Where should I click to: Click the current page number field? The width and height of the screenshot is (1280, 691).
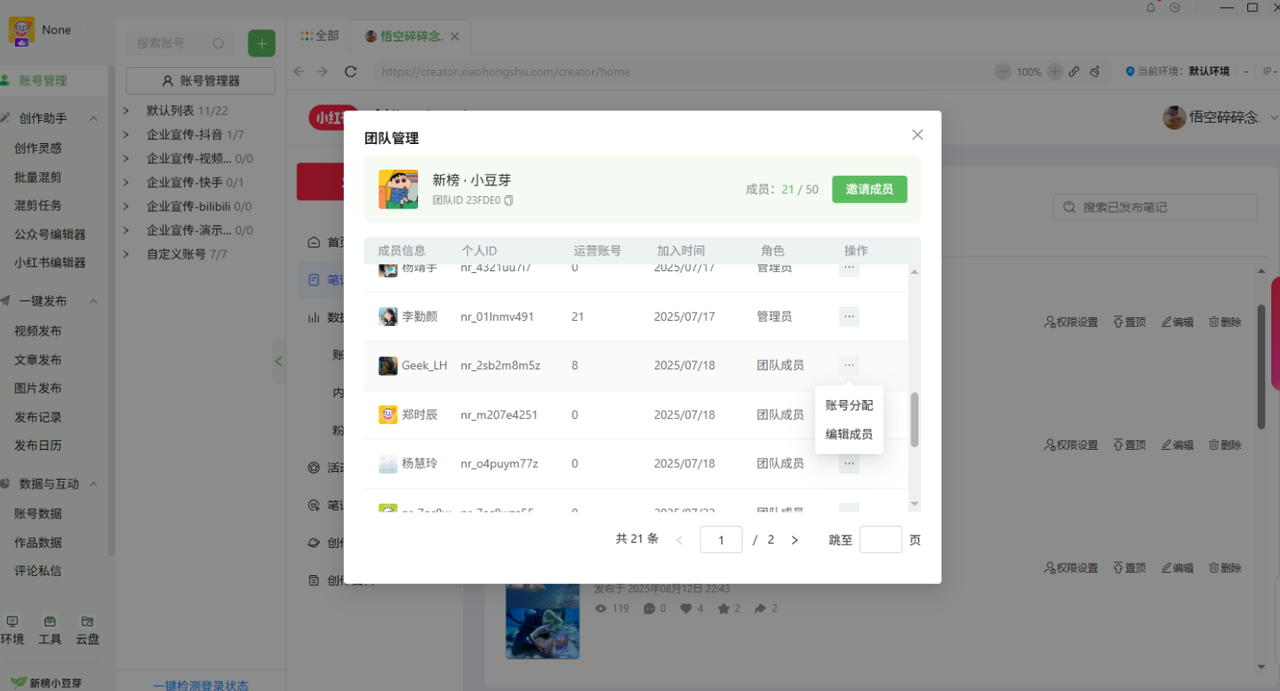pos(721,540)
